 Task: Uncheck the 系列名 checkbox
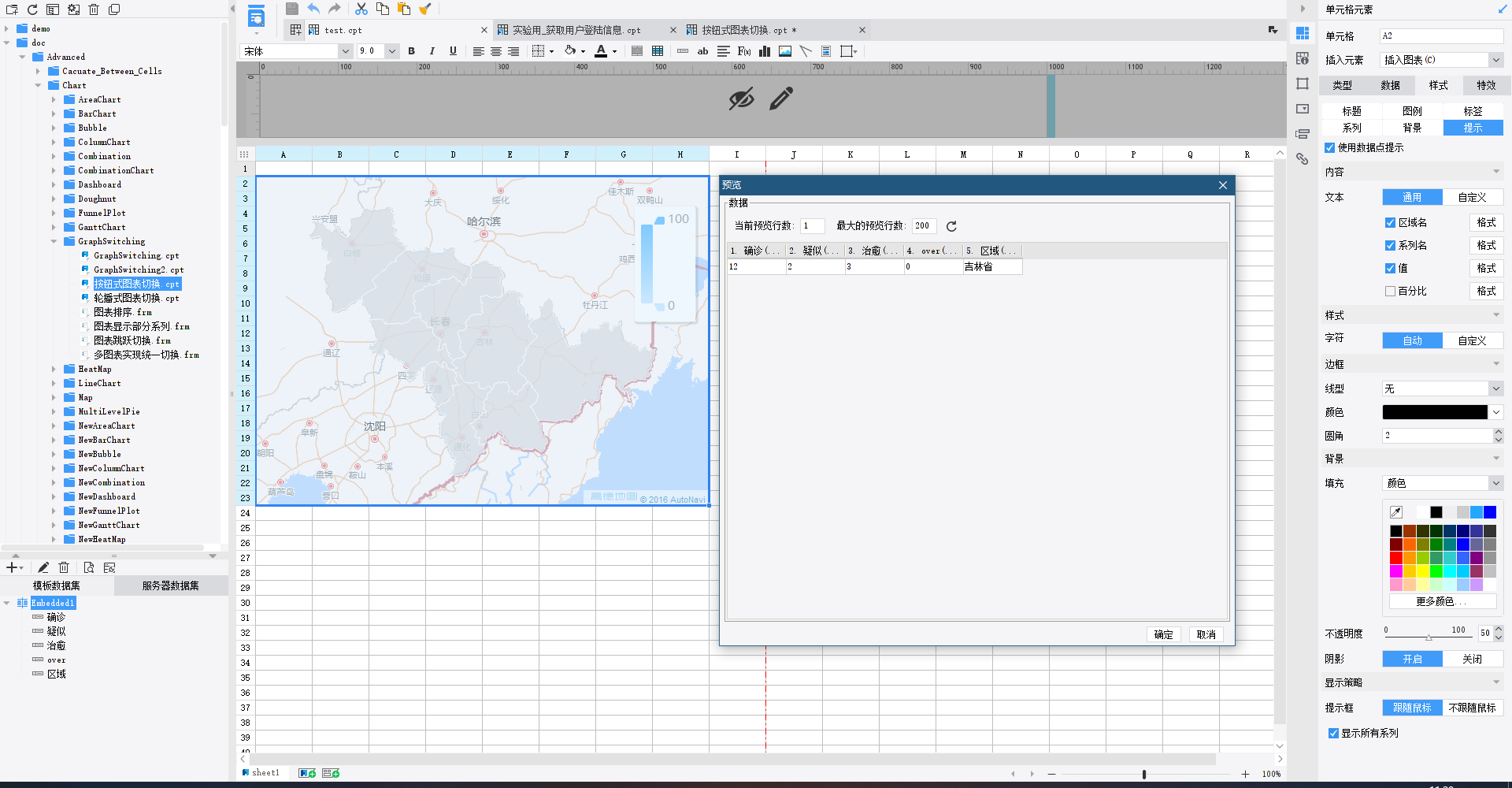(1391, 245)
